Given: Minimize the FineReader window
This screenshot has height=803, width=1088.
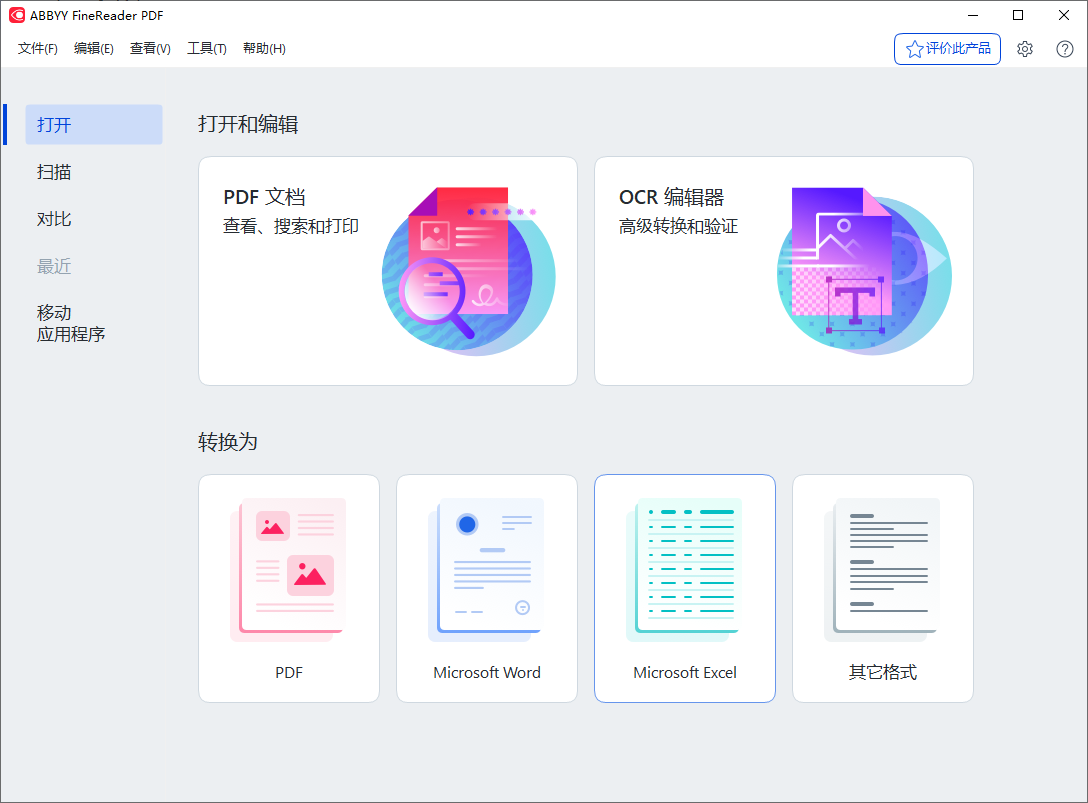Looking at the screenshot, I should (x=973, y=15).
